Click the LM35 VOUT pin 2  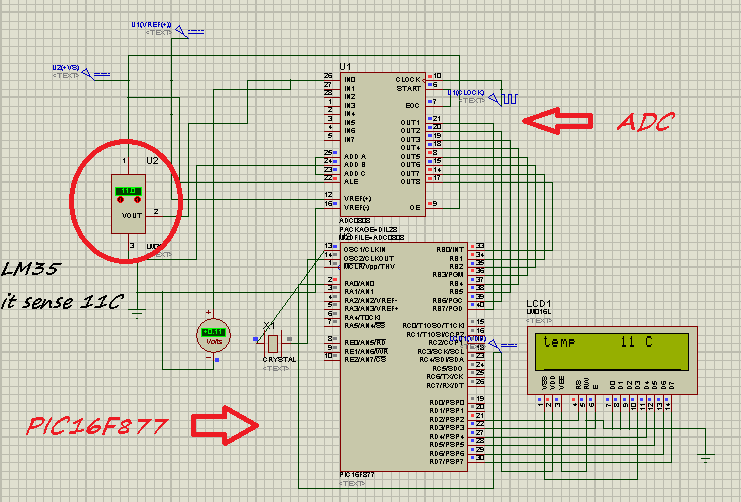pos(156,212)
